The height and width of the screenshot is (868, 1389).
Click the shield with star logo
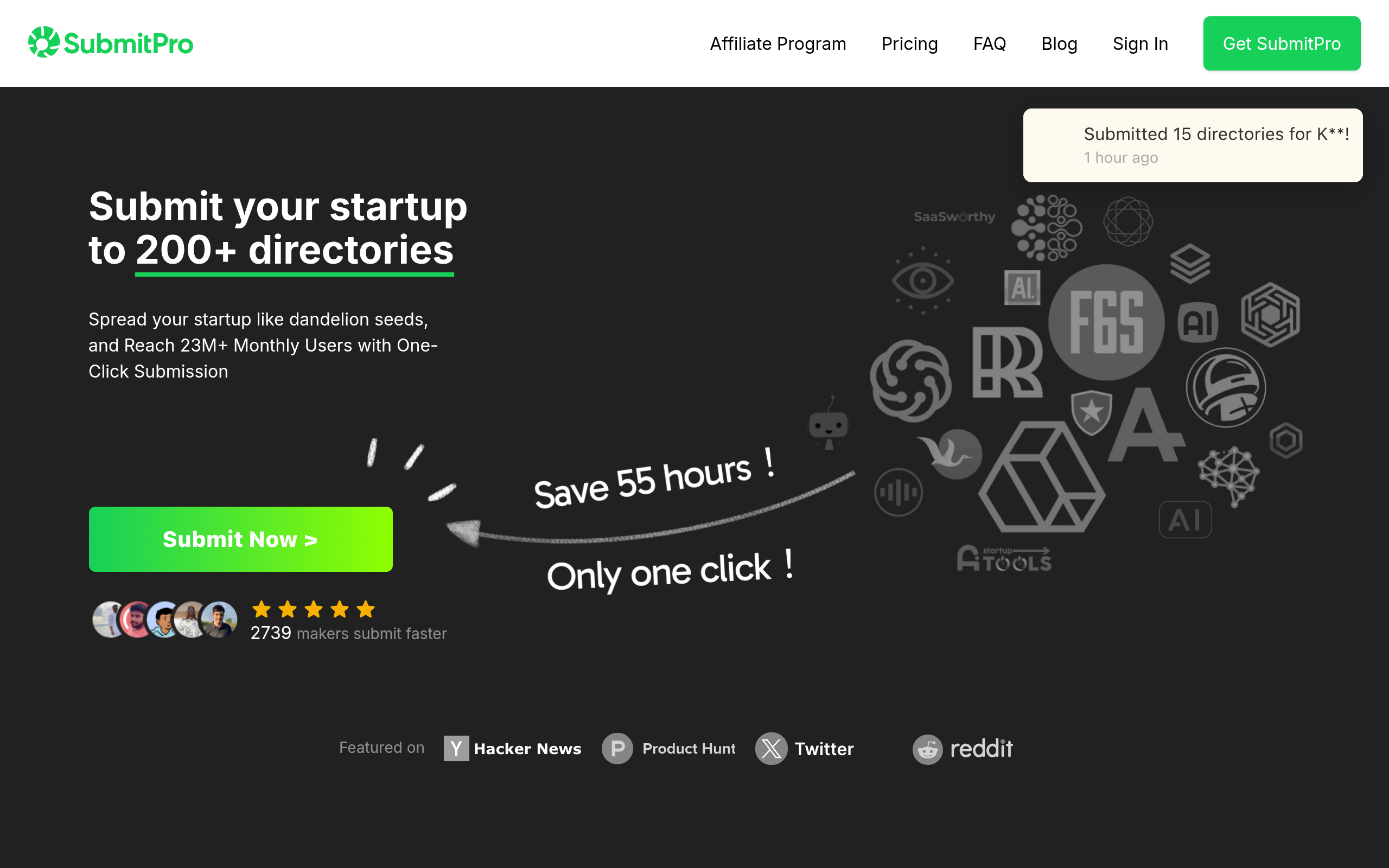[x=1091, y=411]
